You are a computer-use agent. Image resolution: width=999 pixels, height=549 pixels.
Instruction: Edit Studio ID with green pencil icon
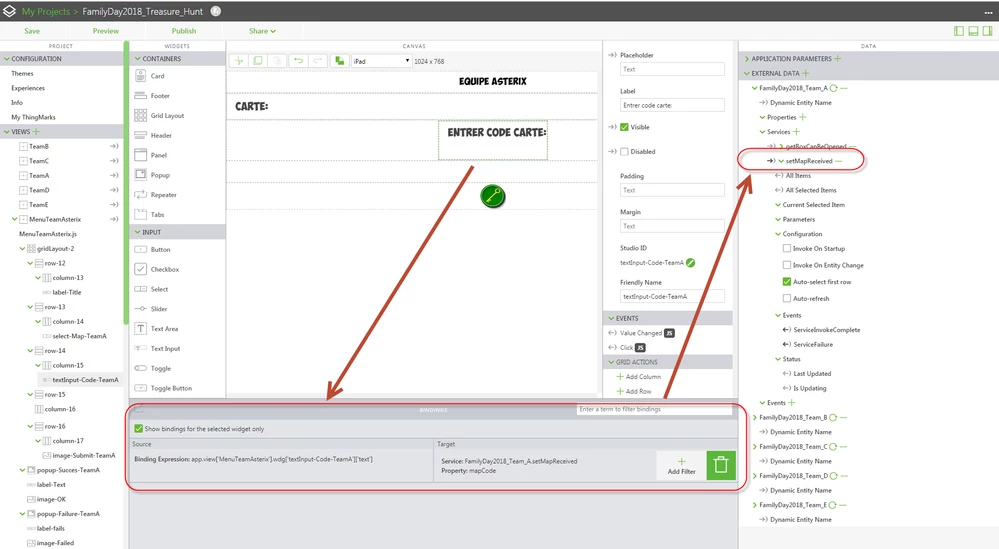tap(691, 262)
